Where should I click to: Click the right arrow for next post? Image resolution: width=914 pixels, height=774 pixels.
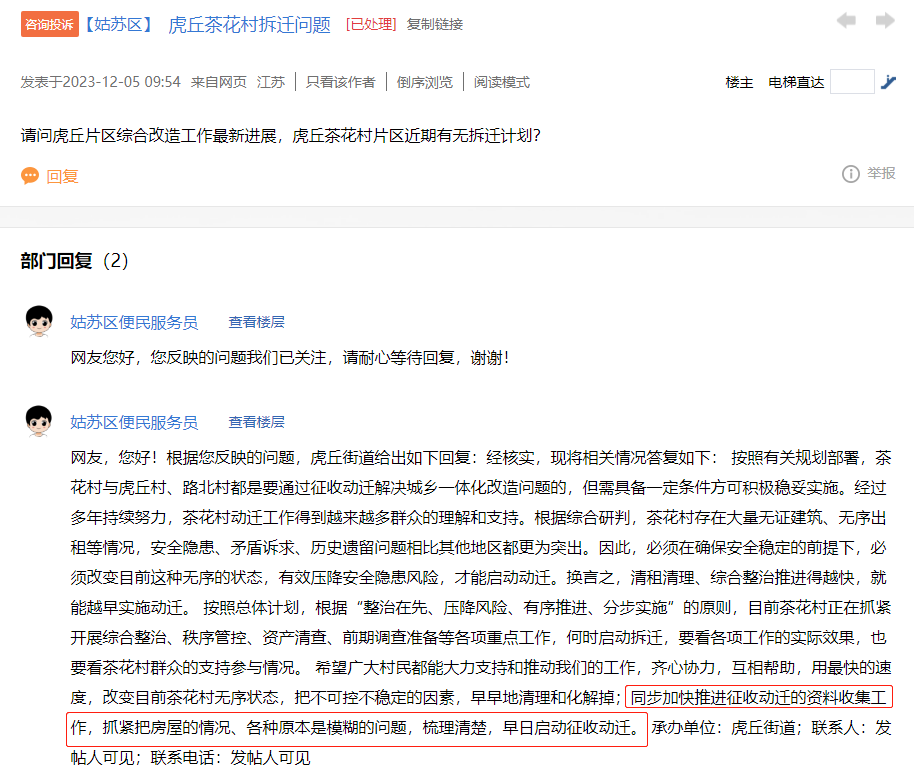884,21
